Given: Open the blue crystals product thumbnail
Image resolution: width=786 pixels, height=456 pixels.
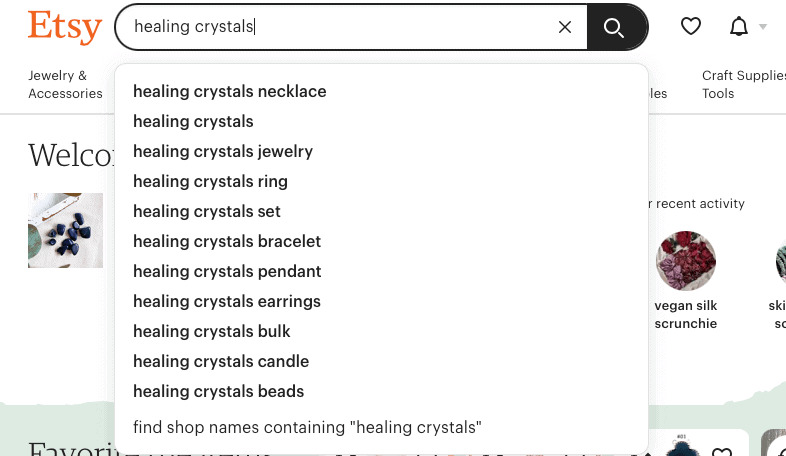Looking at the screenshot, I should 65,230.
